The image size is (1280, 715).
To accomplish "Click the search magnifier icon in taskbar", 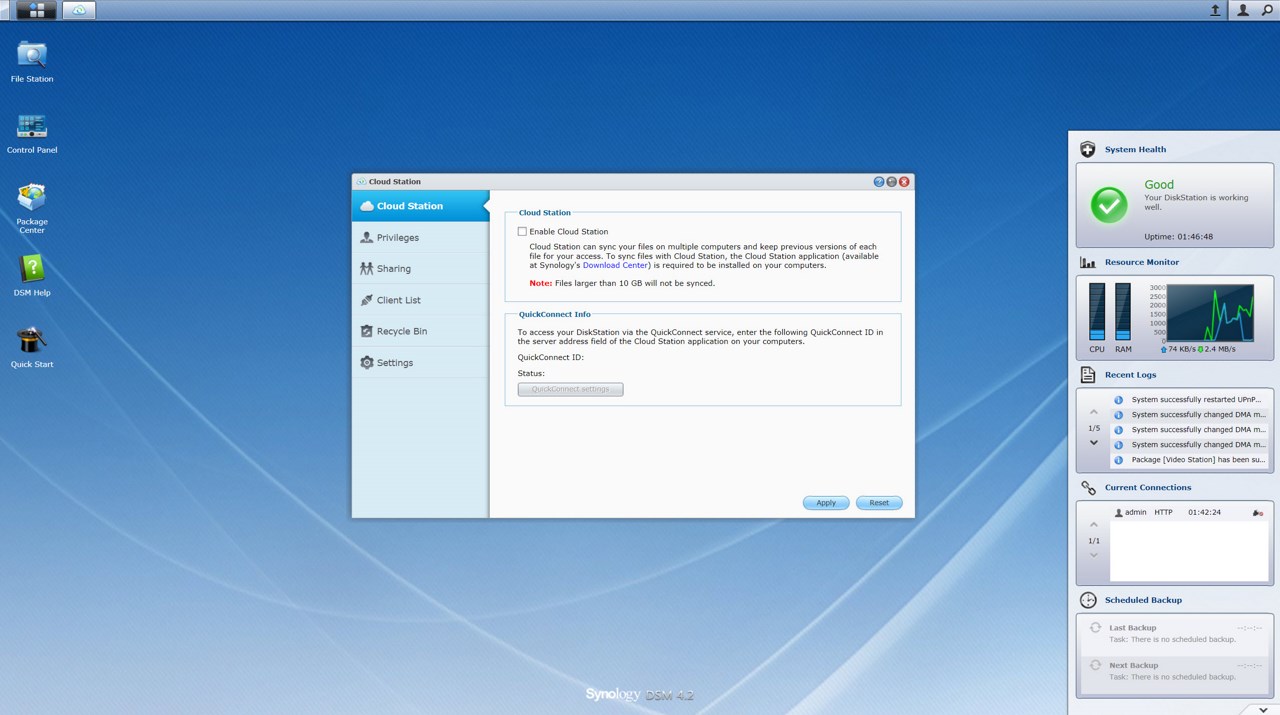I will click(x=1267, y=10).
